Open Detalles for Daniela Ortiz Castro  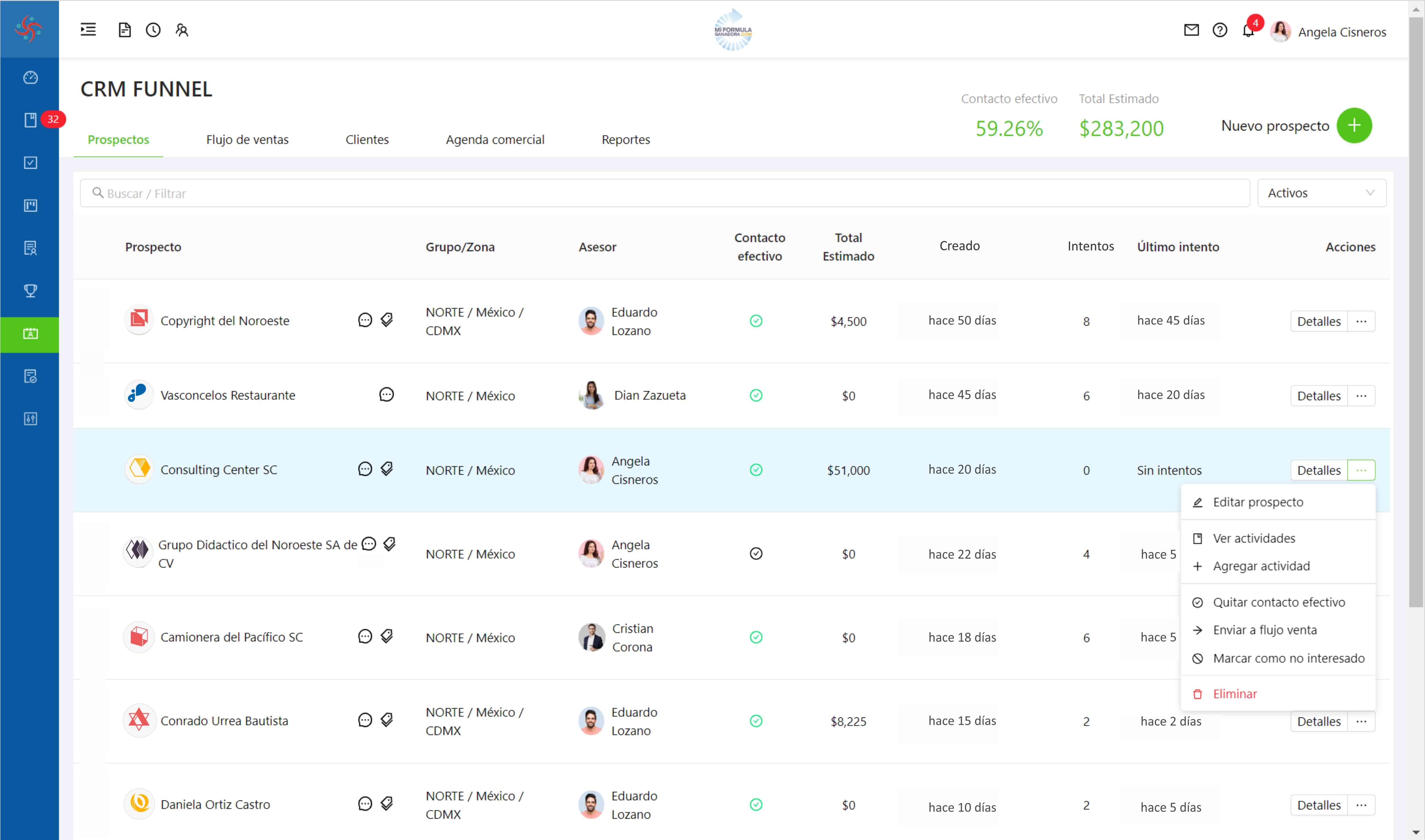1319,805
